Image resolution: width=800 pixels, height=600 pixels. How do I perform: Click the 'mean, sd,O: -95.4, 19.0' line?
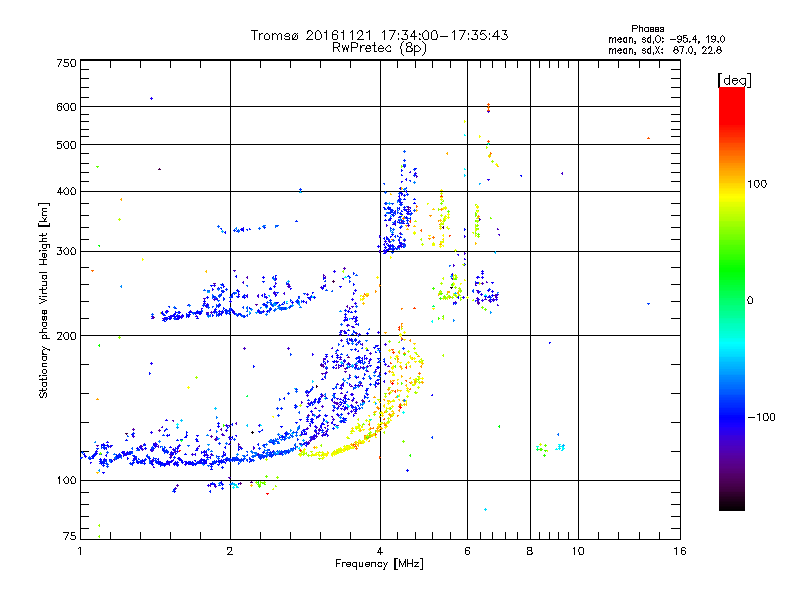coord(666,39)
